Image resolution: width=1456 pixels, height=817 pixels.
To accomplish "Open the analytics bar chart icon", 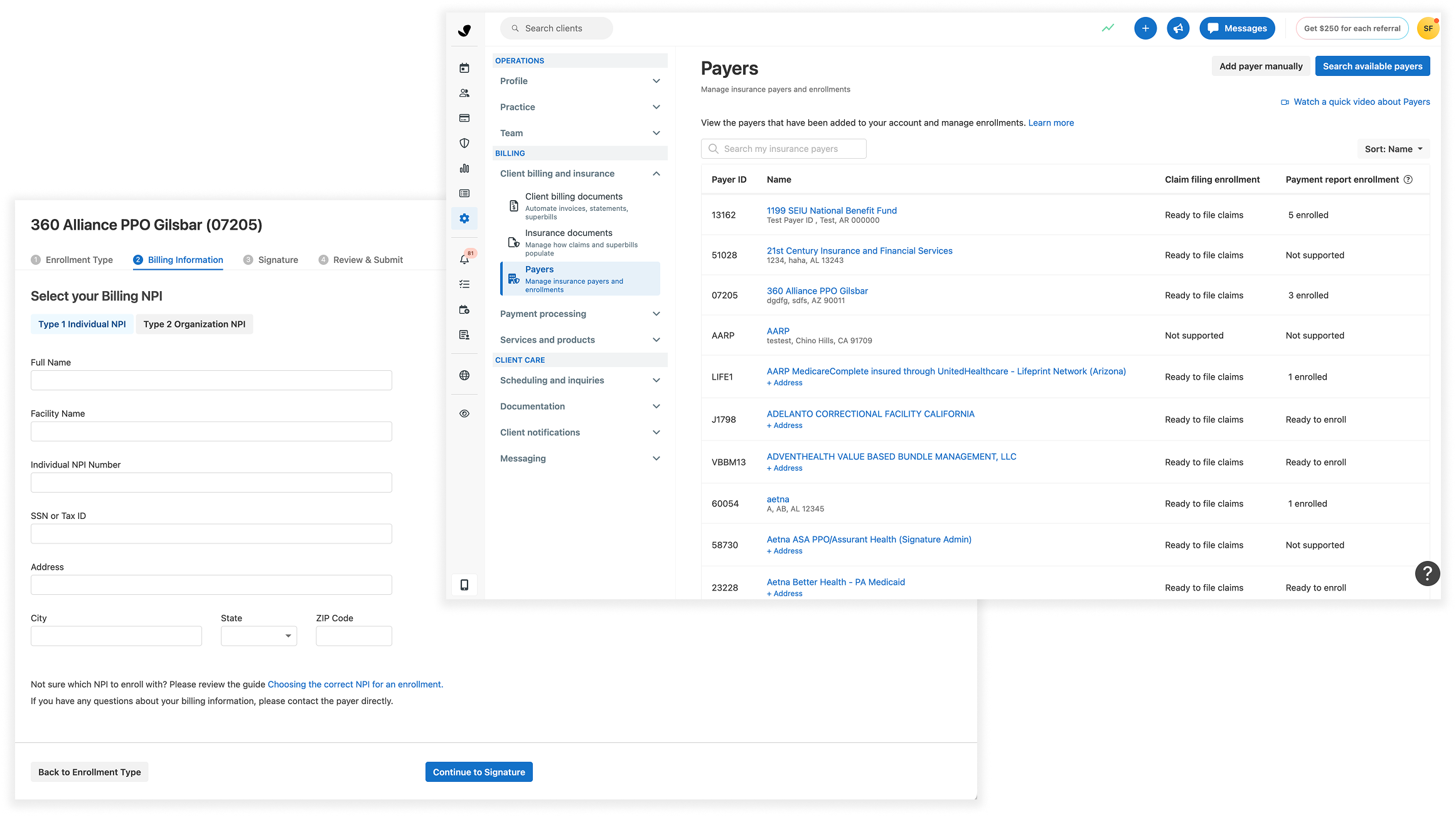I will (464, 168).
